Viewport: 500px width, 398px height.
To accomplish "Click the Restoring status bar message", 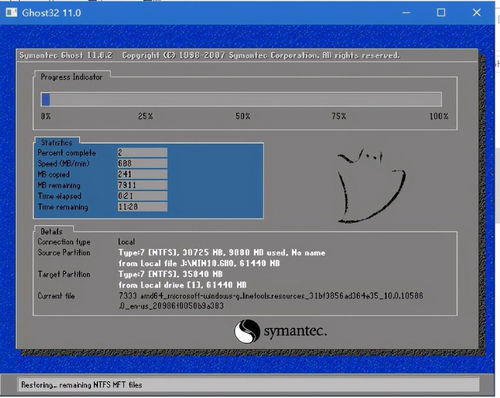I will [x=81, y=385].
